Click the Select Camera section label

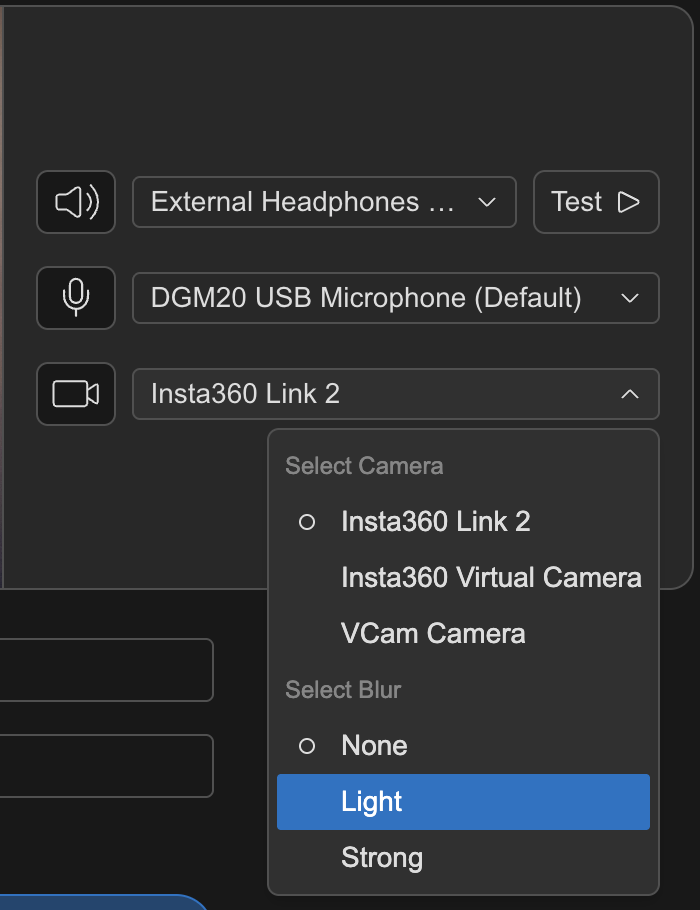coord(364,465)
